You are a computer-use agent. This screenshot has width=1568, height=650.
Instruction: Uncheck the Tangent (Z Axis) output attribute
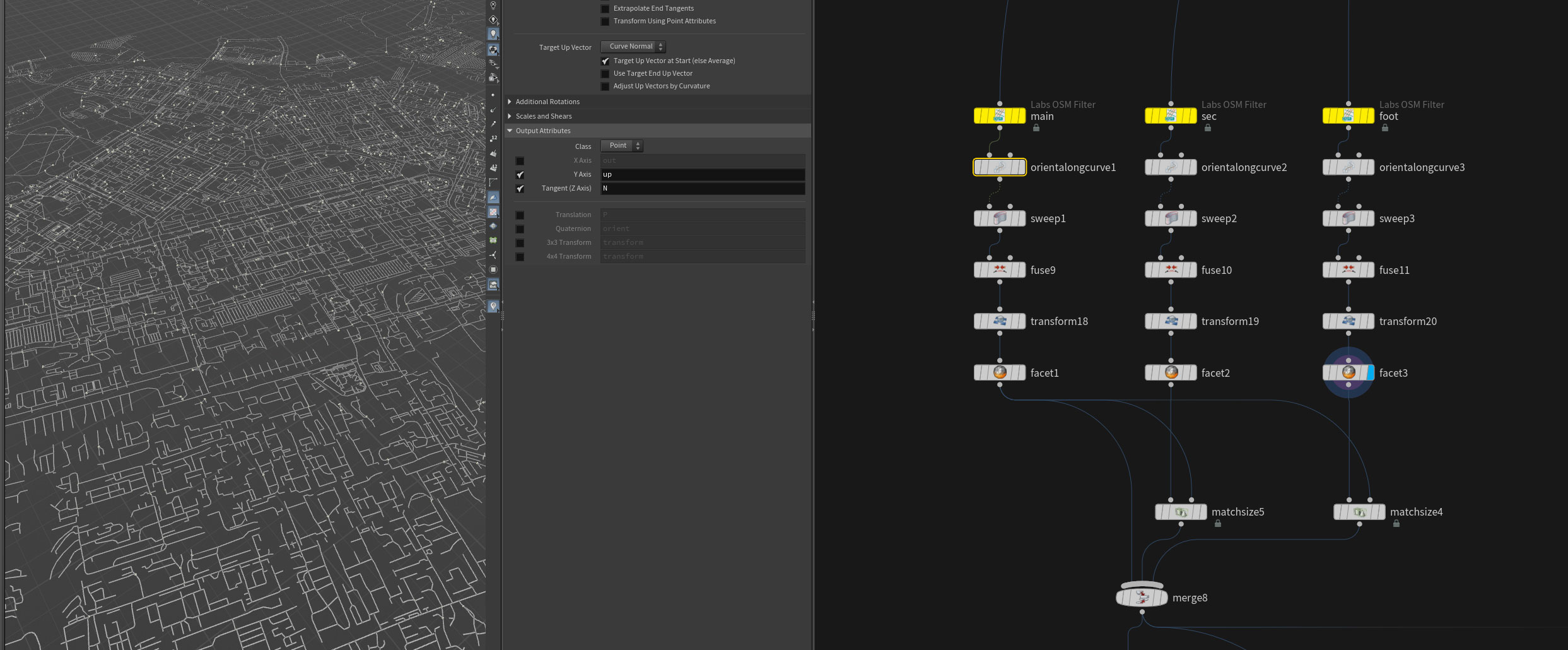(520, 189)
